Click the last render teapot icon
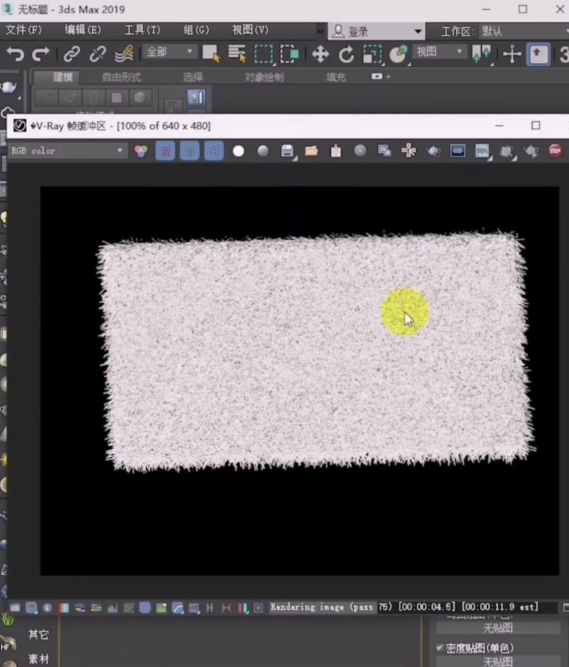Screen dimensions: 569x667 531,151
